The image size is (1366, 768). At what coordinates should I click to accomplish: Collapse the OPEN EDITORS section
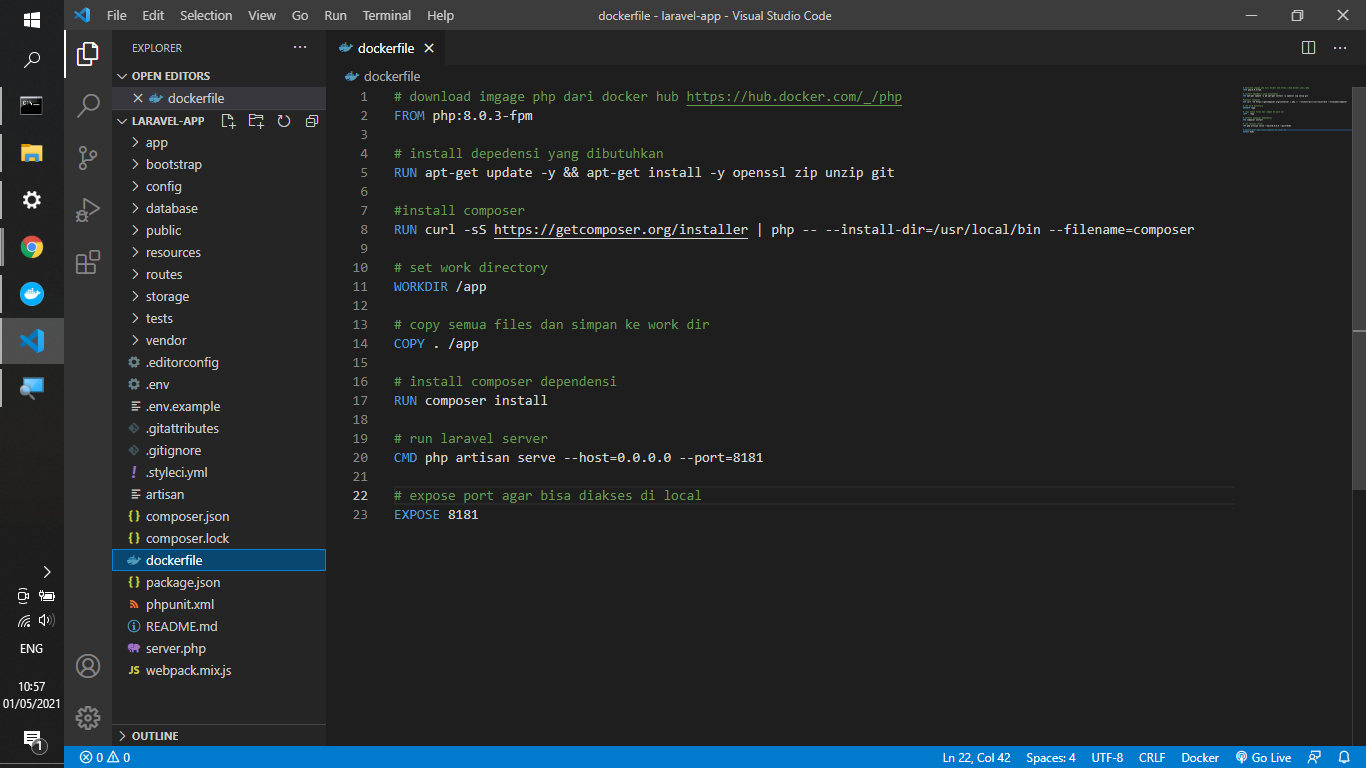(219, 76)
